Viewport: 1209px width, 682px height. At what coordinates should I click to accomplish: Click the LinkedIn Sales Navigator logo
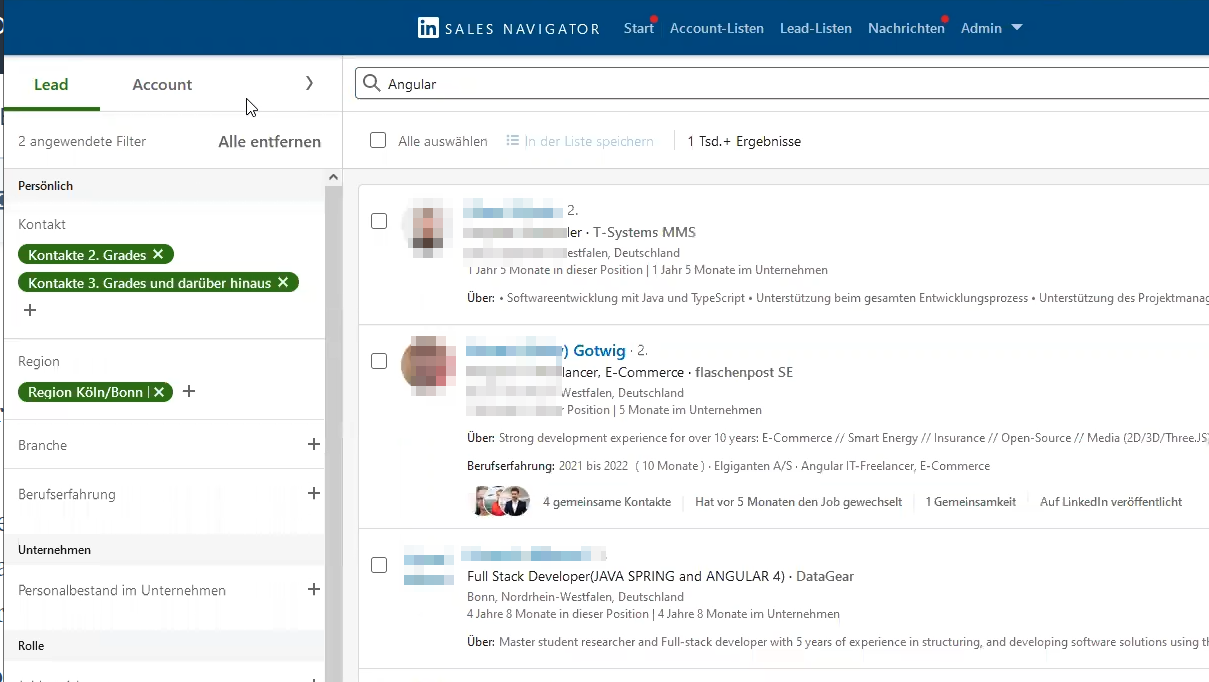(508, 28)
